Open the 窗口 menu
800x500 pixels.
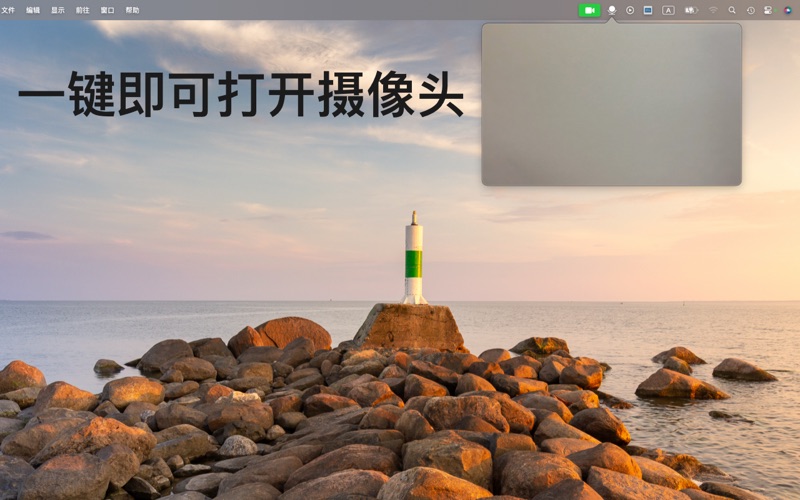point(108,10)
